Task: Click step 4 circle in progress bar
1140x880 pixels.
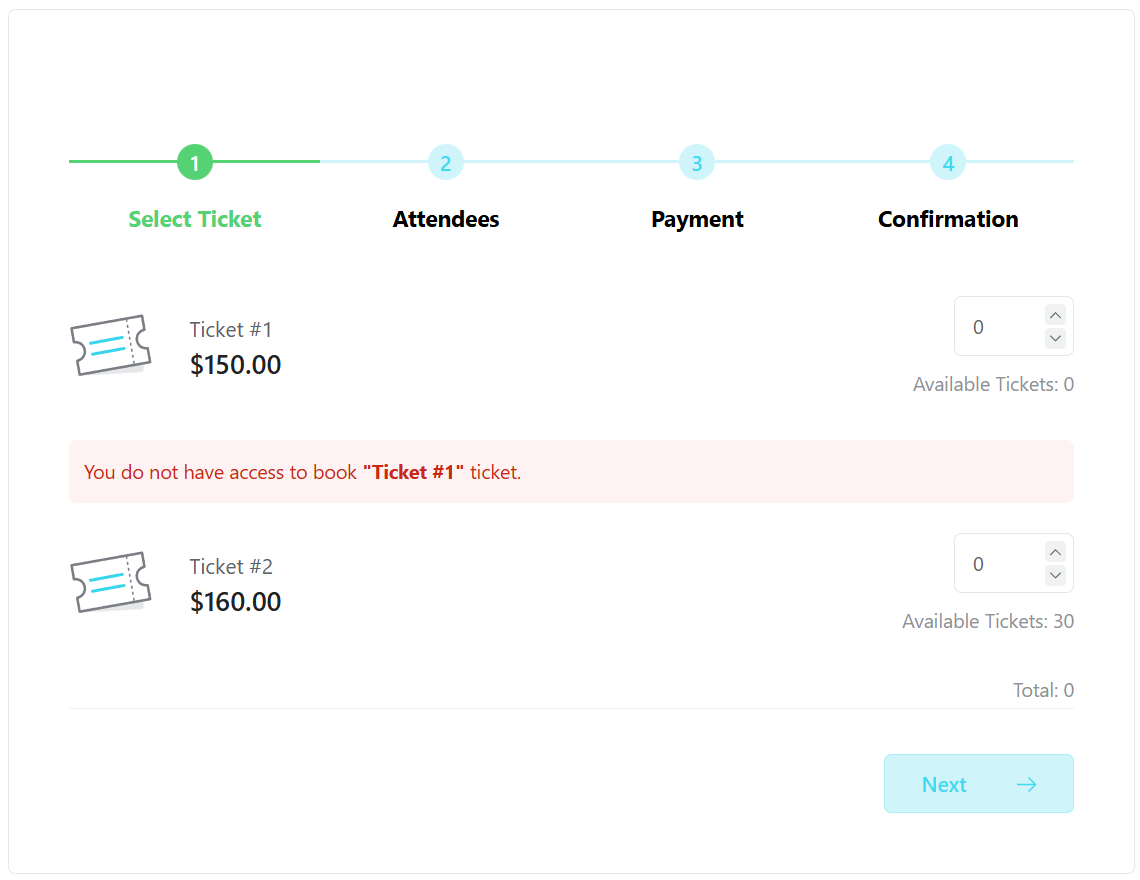Action: (x=948, y=162)
